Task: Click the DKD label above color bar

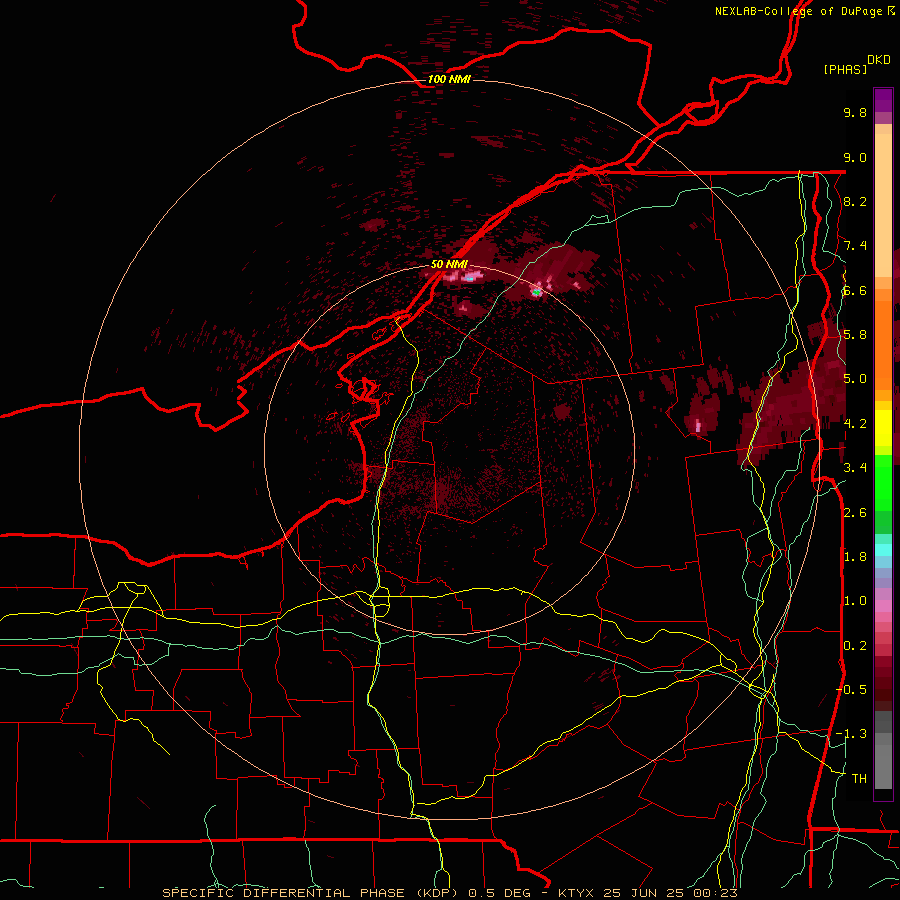Action: click(879, 60)
